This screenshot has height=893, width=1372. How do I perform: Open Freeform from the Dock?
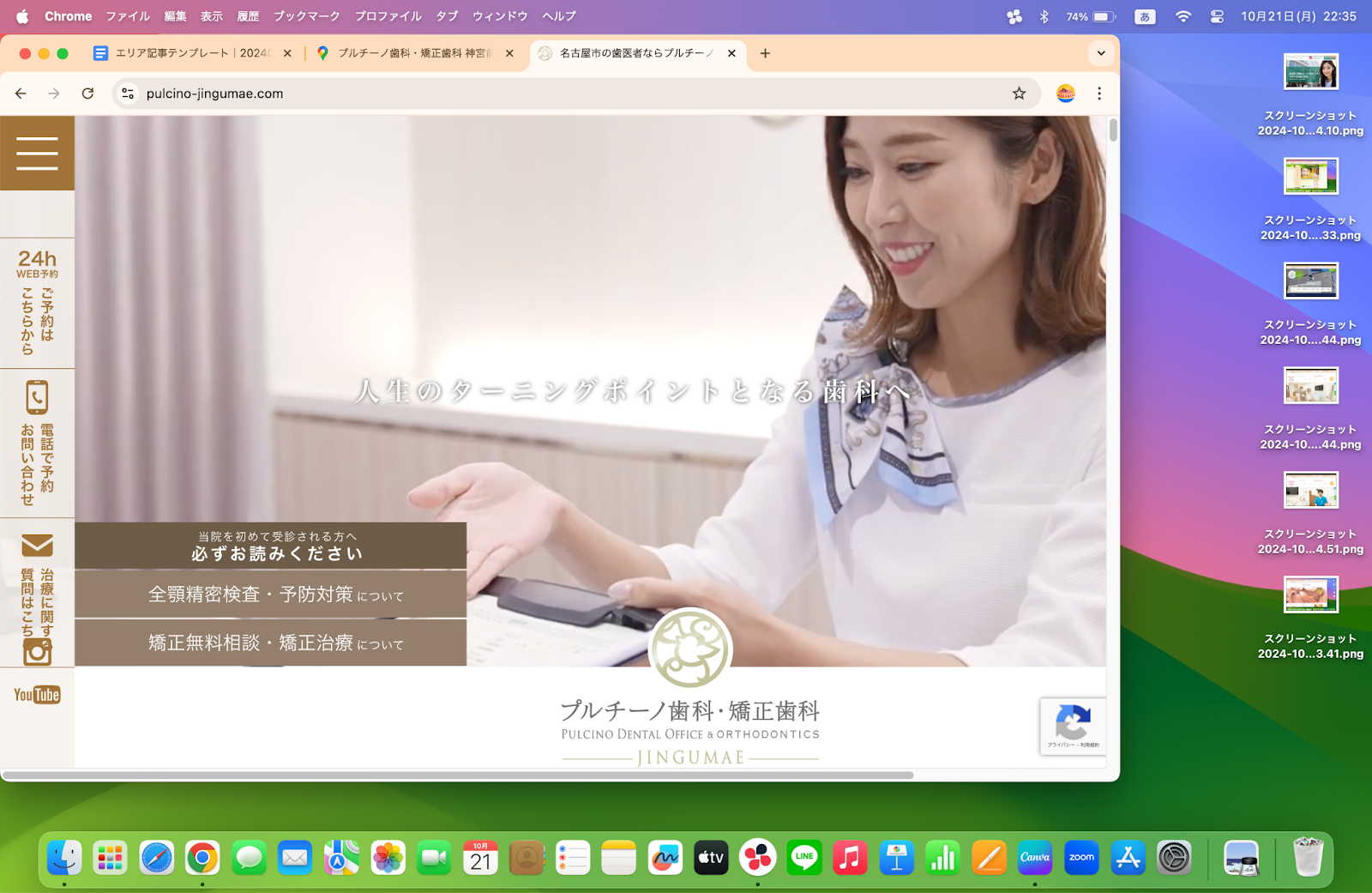click(665, 857)
